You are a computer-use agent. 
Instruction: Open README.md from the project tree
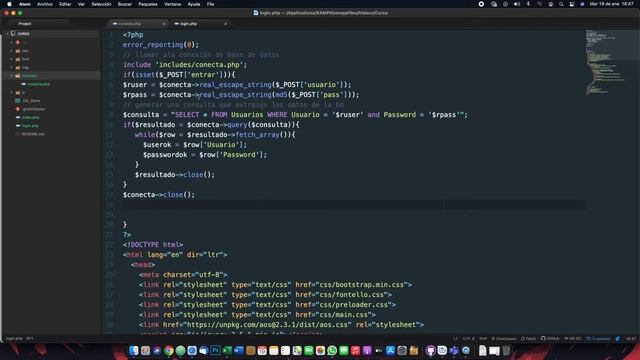pos(33,134)
